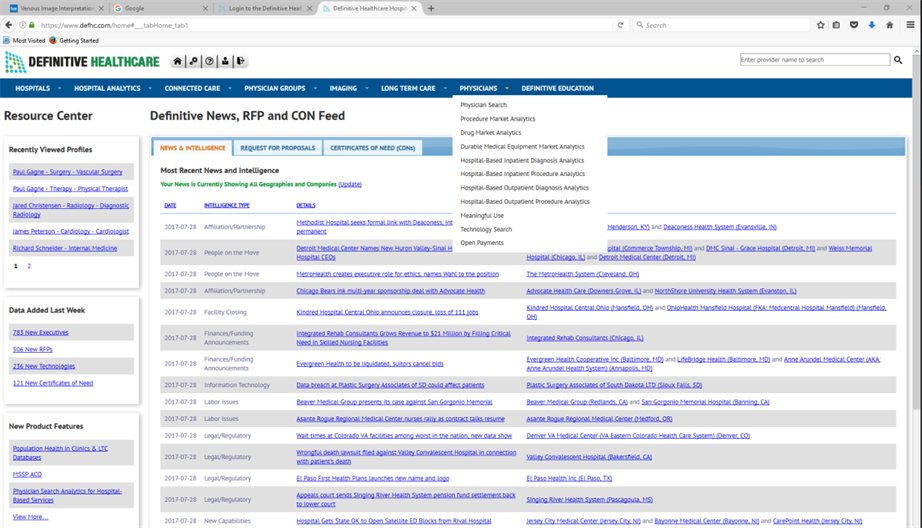This screenshot has width=922, height=528.
Task: Open the key settings icon in the header
Action: (x=193, y=61)
